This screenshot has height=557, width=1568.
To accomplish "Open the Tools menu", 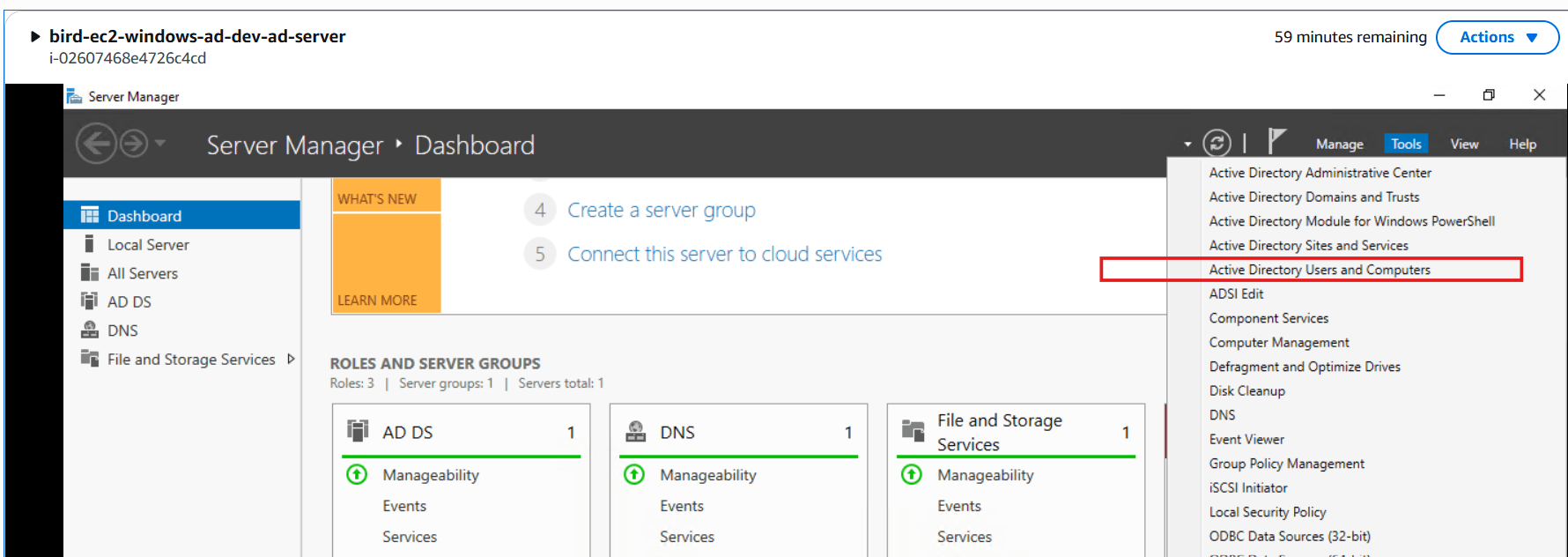I will pos(1406,144).
